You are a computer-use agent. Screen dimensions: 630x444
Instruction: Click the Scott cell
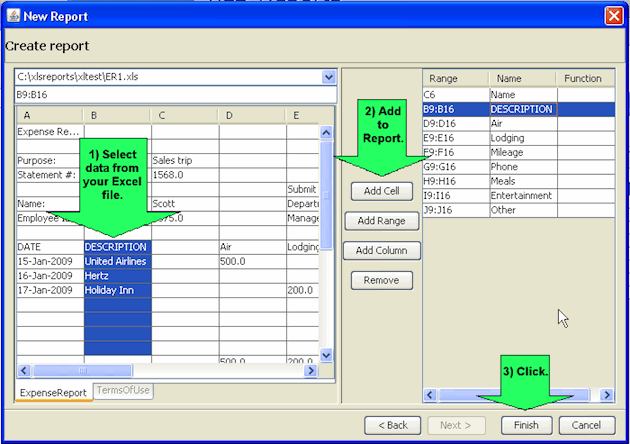click(x=185, y=204)
